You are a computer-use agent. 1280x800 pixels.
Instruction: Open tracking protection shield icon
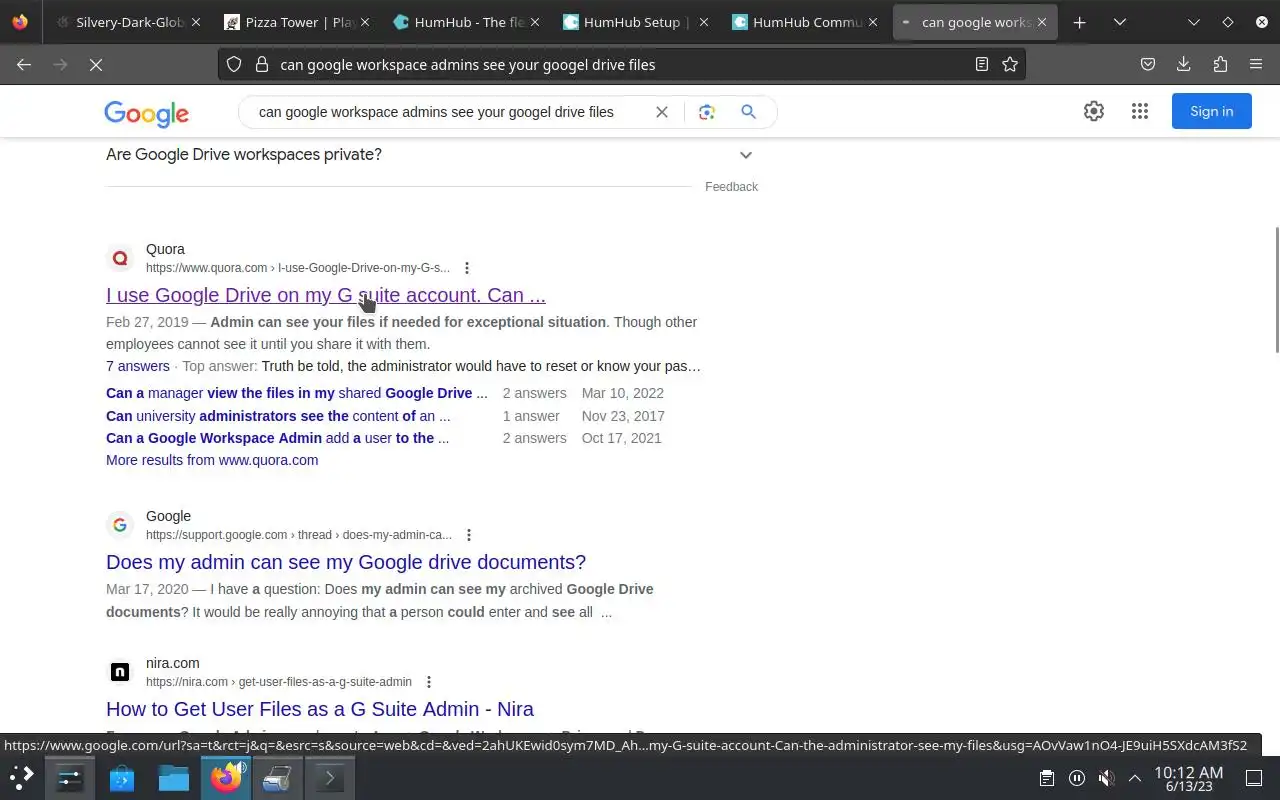(x=234, y=64)
